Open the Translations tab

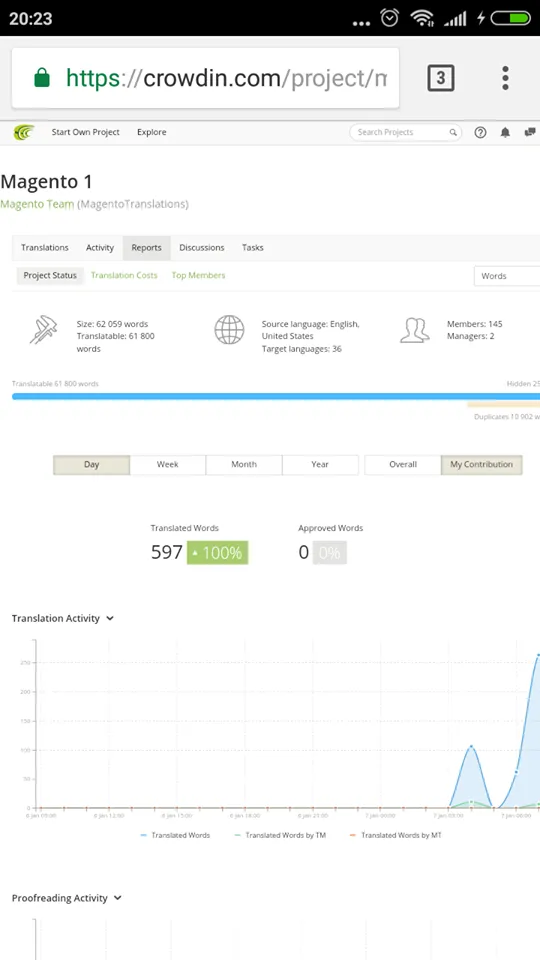45,248
